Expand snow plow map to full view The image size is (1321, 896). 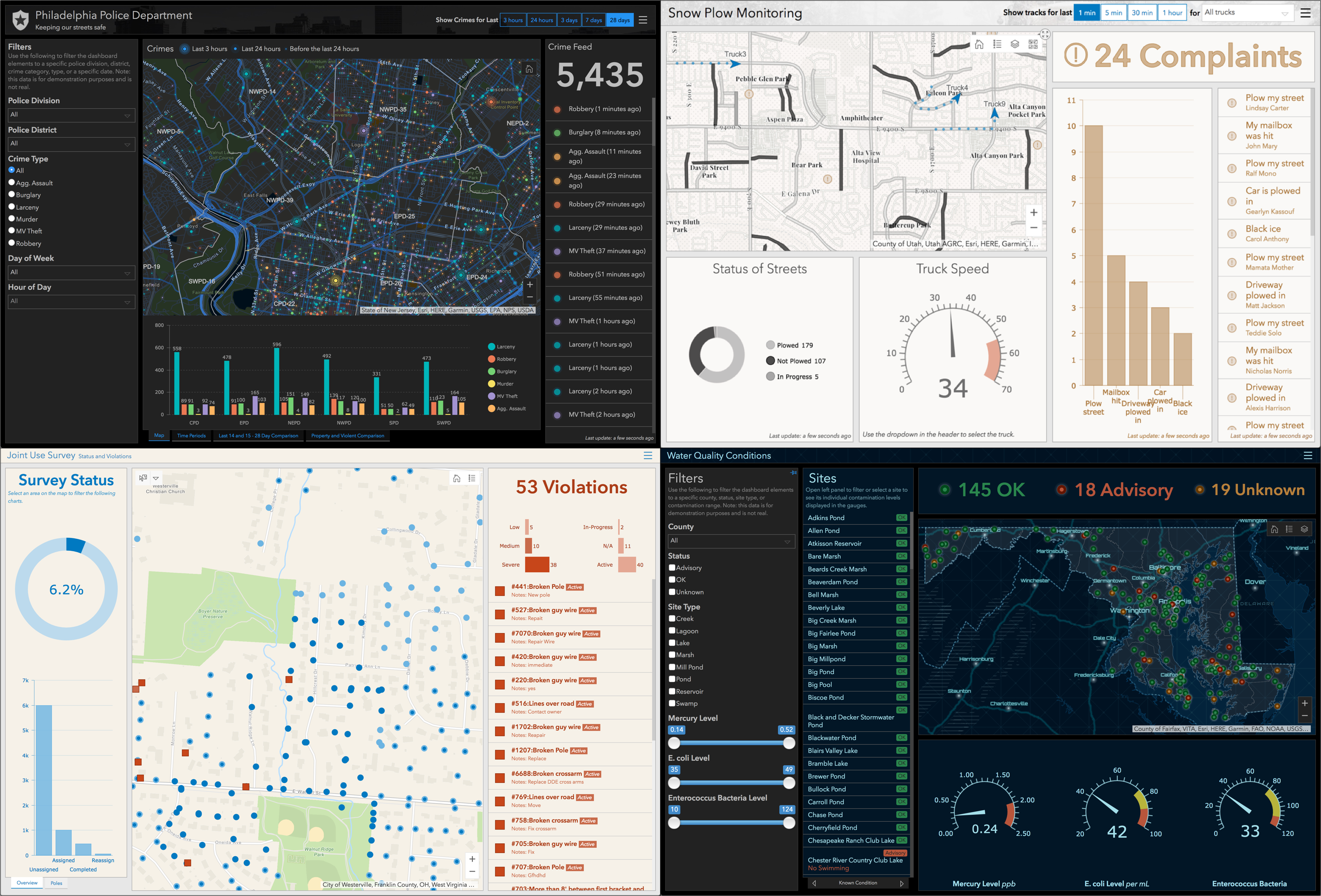(1045, 35)
